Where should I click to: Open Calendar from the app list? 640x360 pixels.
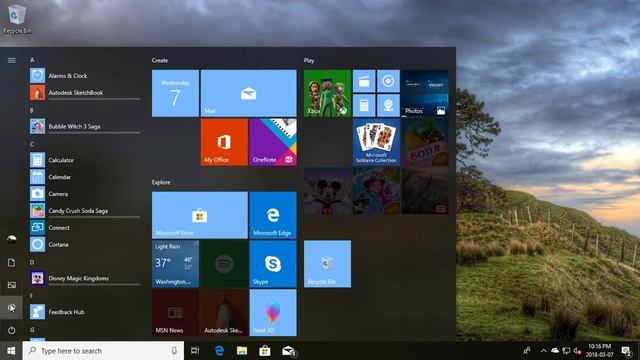(84, 177)
